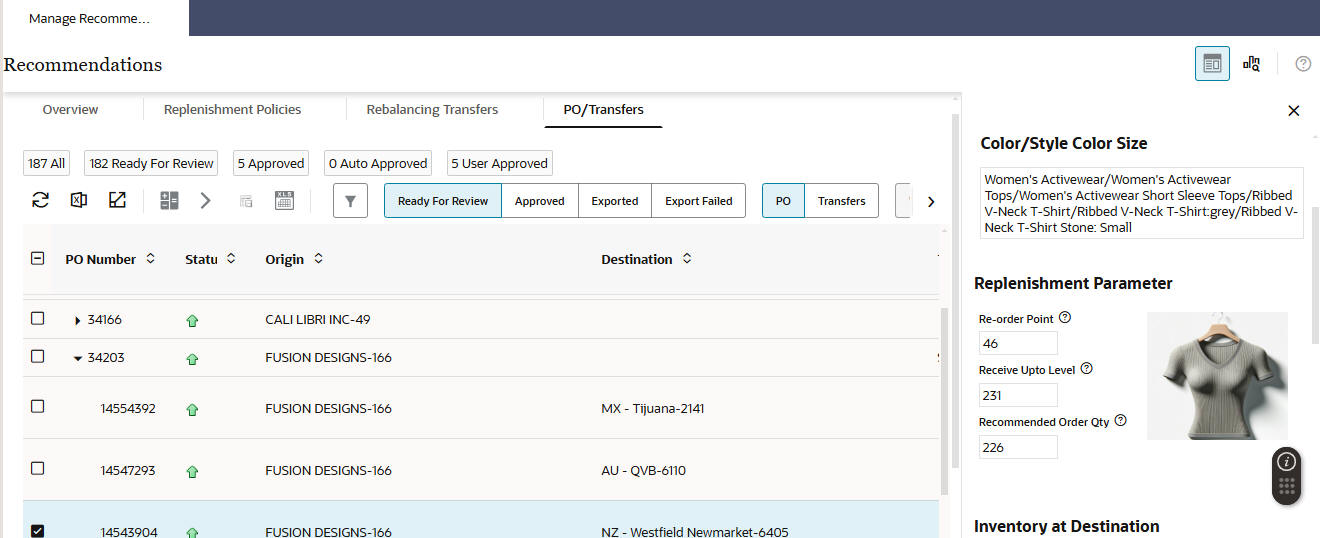Click the XLS calendar grid icon

click(x=284, y=200)
